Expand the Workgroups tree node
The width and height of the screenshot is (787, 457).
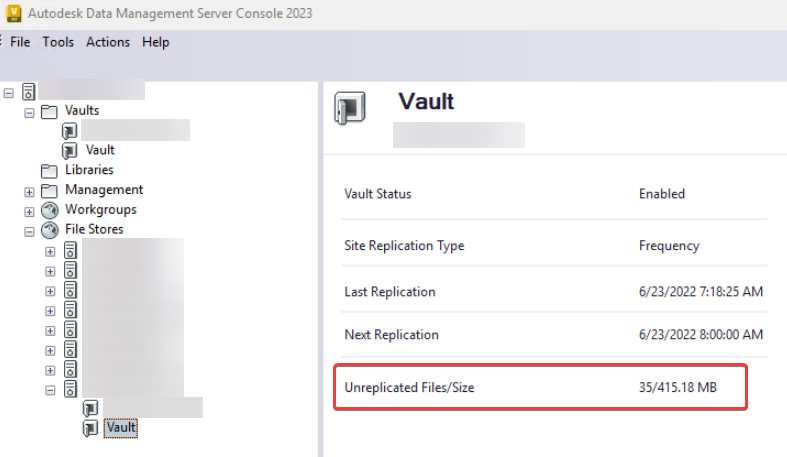pos(30,211)
